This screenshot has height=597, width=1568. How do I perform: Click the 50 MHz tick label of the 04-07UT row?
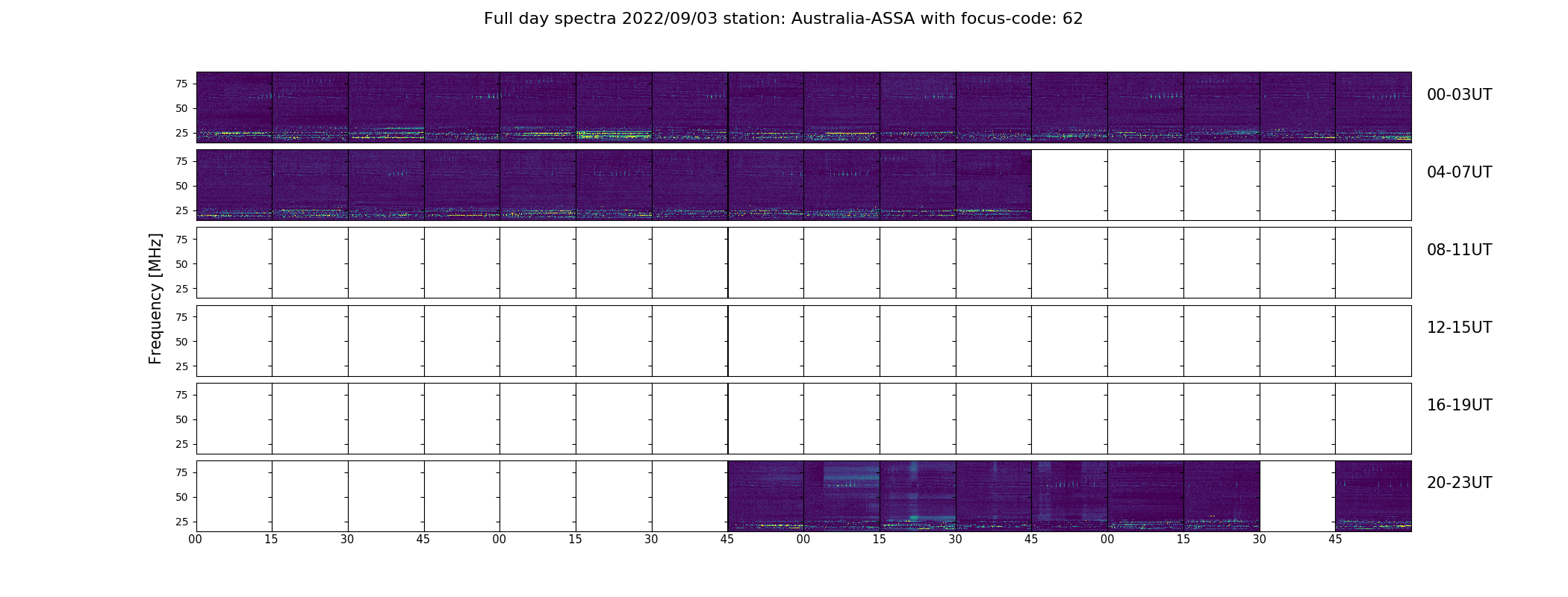pos(181,186)
